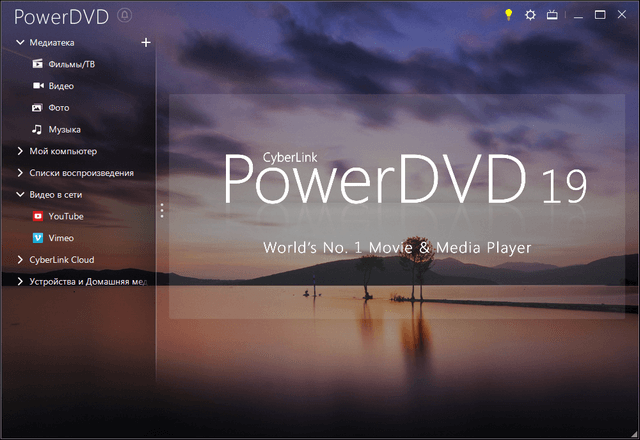Switch to TV mode icon
640x440 pixels.
[551, 15]
